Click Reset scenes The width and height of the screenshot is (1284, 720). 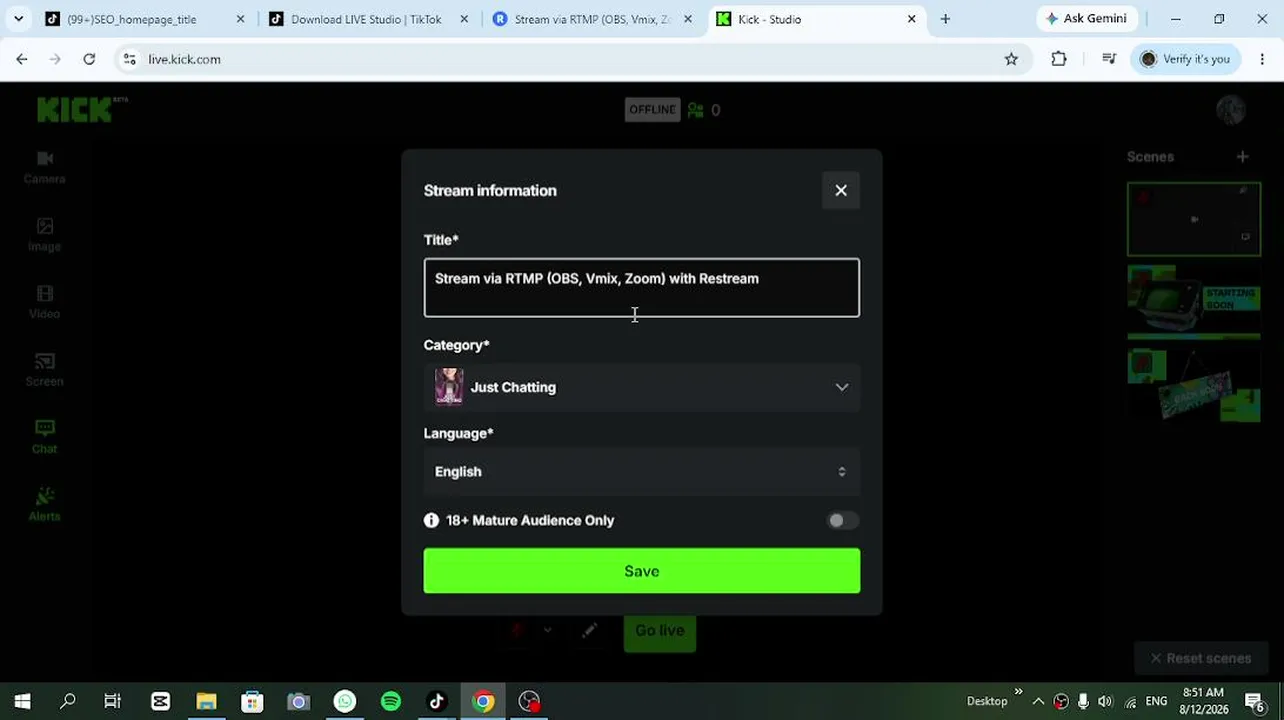(1200, 658)
